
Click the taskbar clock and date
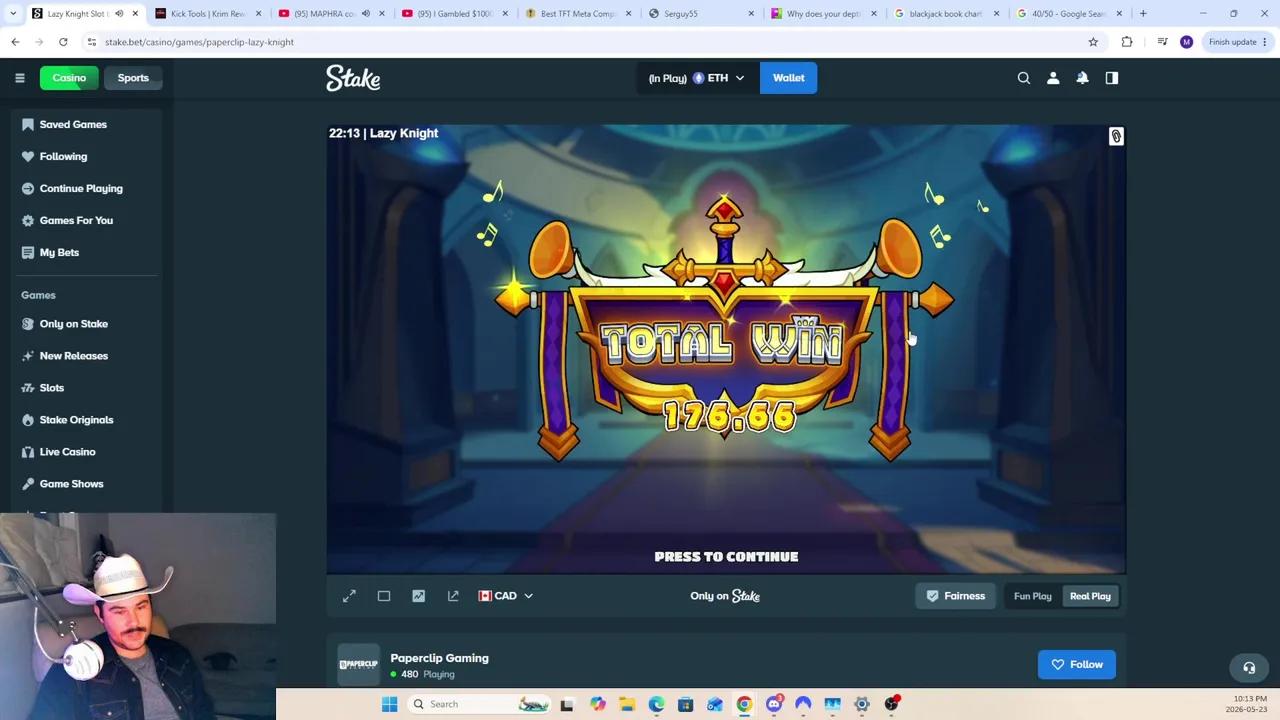click(1249, 704)
